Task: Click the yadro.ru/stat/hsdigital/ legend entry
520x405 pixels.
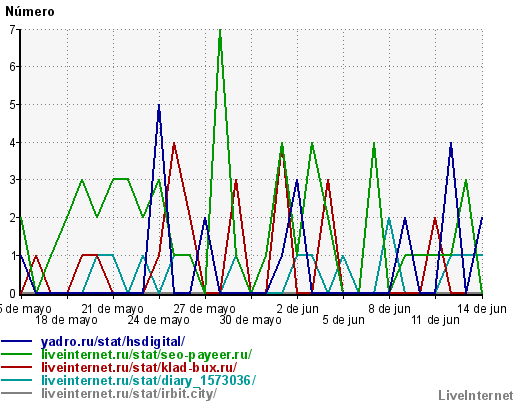Action: pyautogui.click(x=113, y=342)
